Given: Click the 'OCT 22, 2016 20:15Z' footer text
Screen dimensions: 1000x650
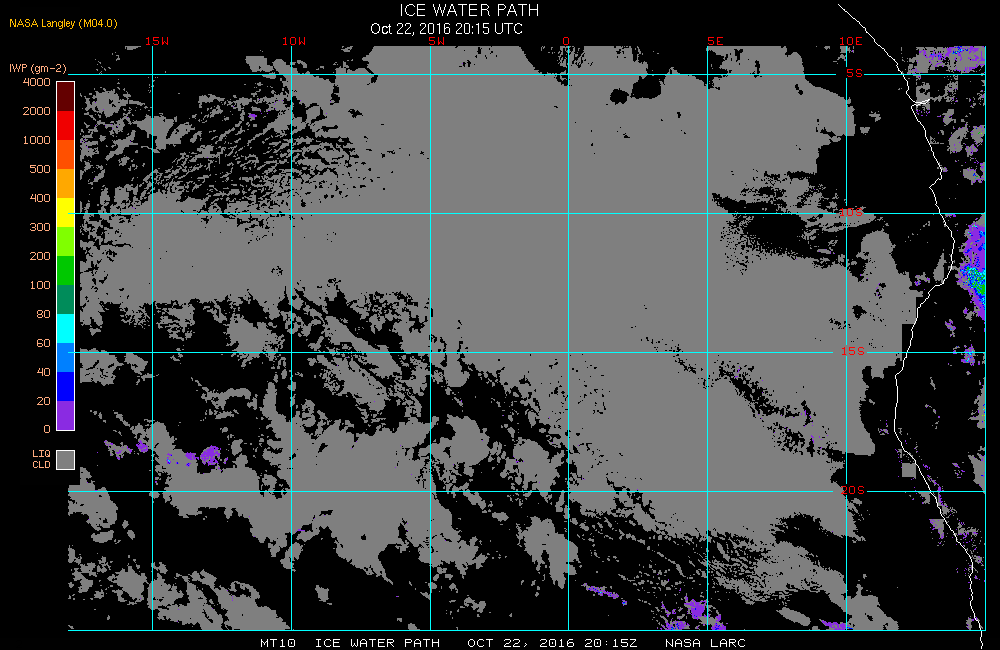Looking at the screenshot, I should (x=552, y=643).
